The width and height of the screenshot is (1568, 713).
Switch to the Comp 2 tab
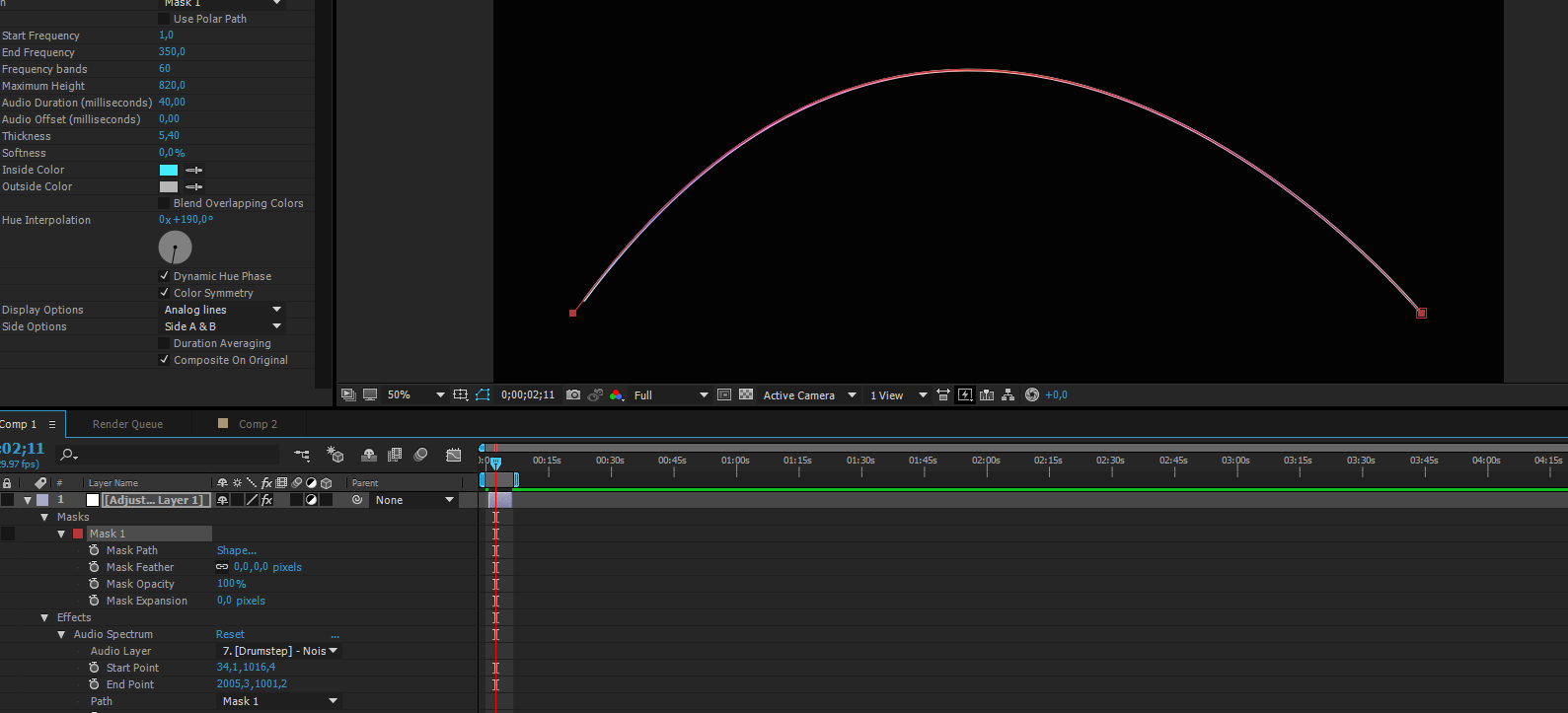[x=257, y=424]
